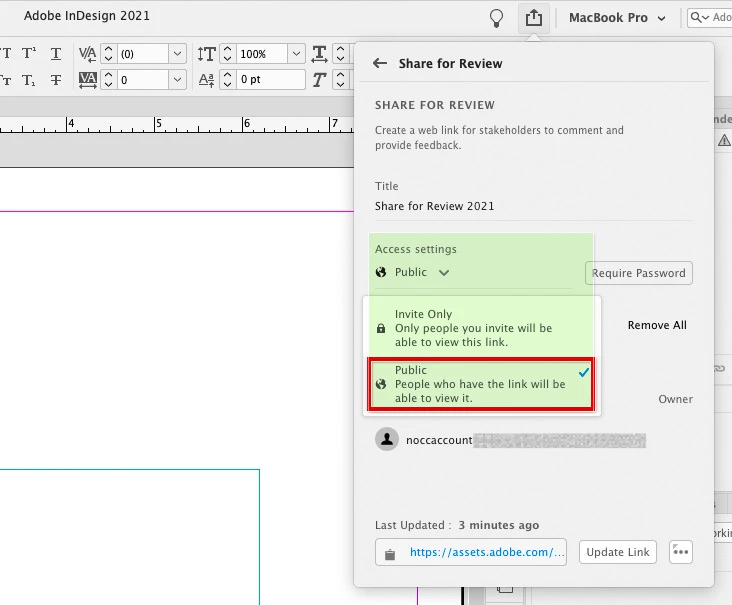Click the vertical scale 100% field

point(261,54)
